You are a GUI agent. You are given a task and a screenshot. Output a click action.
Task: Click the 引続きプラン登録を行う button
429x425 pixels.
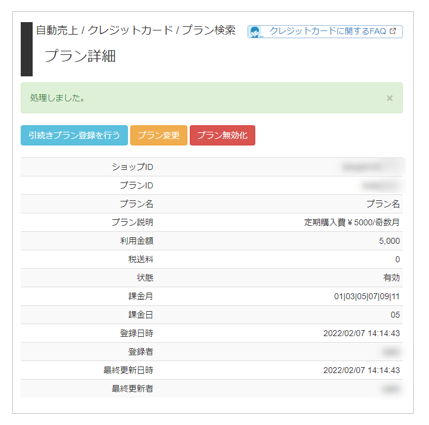coord(74,135)
